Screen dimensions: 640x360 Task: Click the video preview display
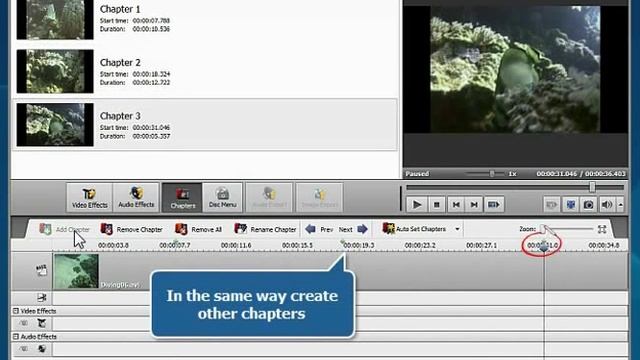515,69
